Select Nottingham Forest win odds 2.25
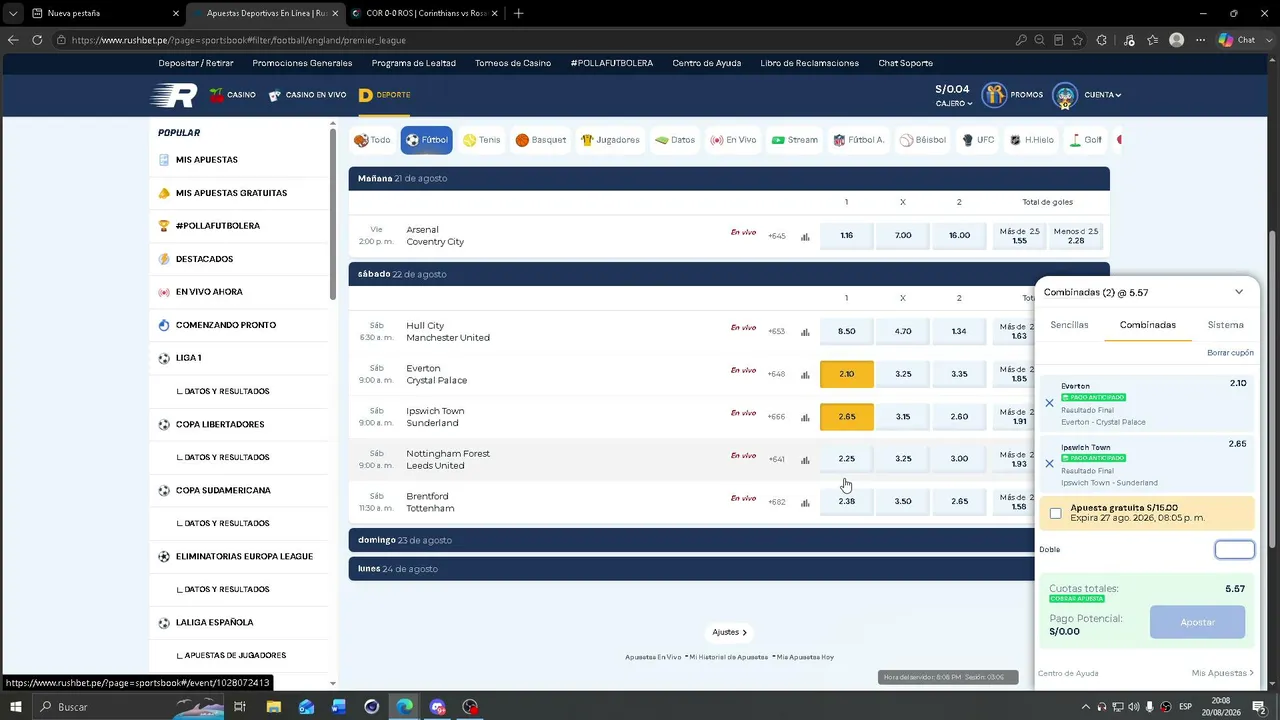Image resolution: width=1280 pixels, height=720 pixels. click(x=847, y=459)
